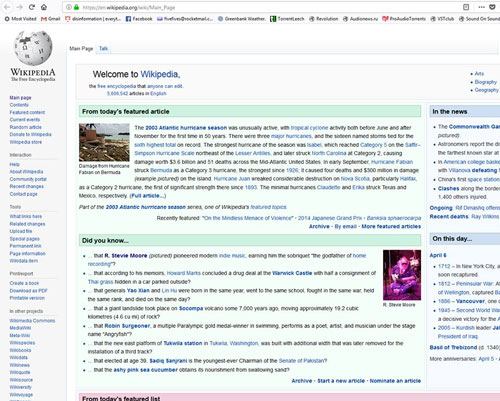The image size is (500, 401).
Task: Open the Greenbank Weather bookmark
Action: point(242,19)
